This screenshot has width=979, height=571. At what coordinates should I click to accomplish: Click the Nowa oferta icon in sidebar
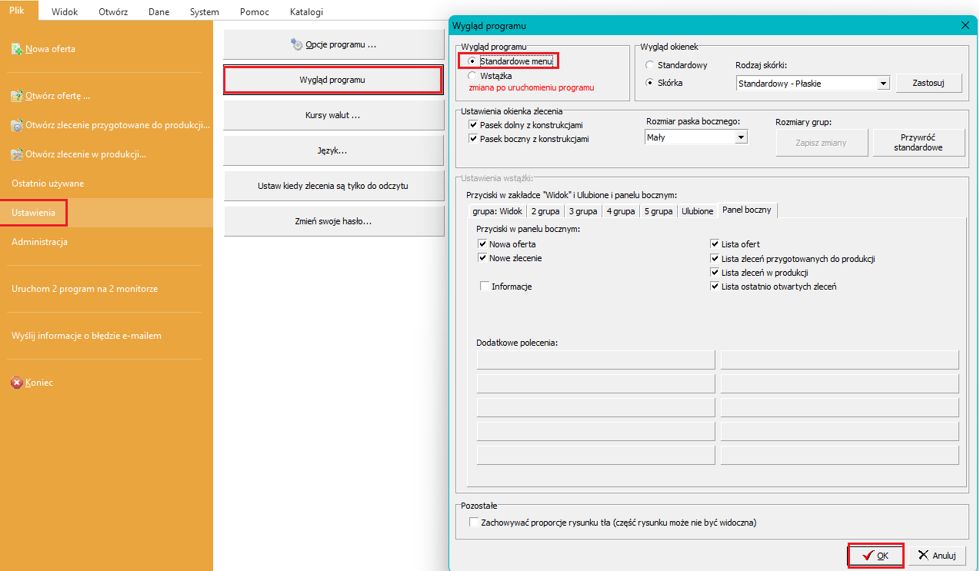click(17, 49)
